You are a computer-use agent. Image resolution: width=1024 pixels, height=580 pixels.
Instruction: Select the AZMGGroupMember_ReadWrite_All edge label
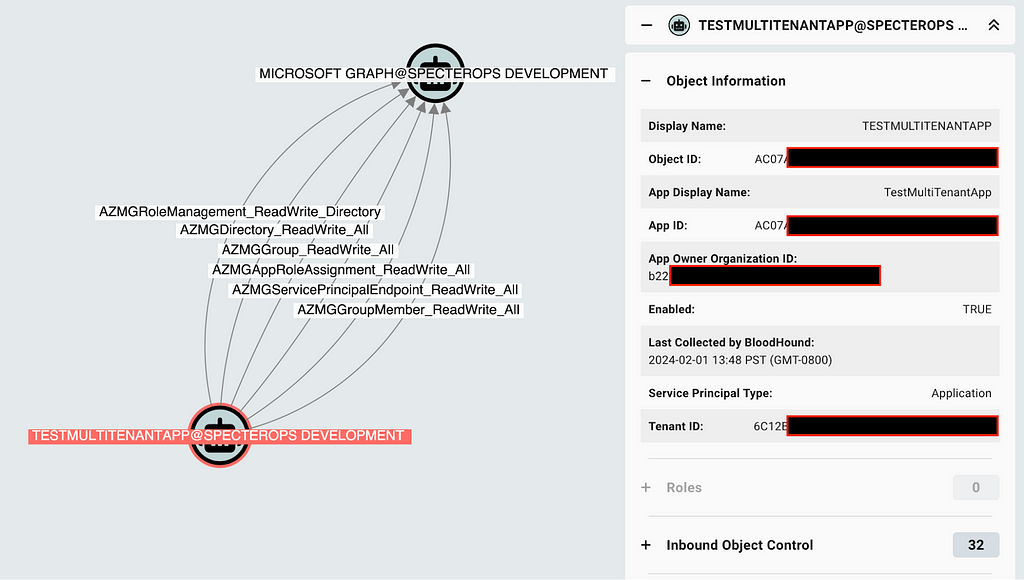409,310
